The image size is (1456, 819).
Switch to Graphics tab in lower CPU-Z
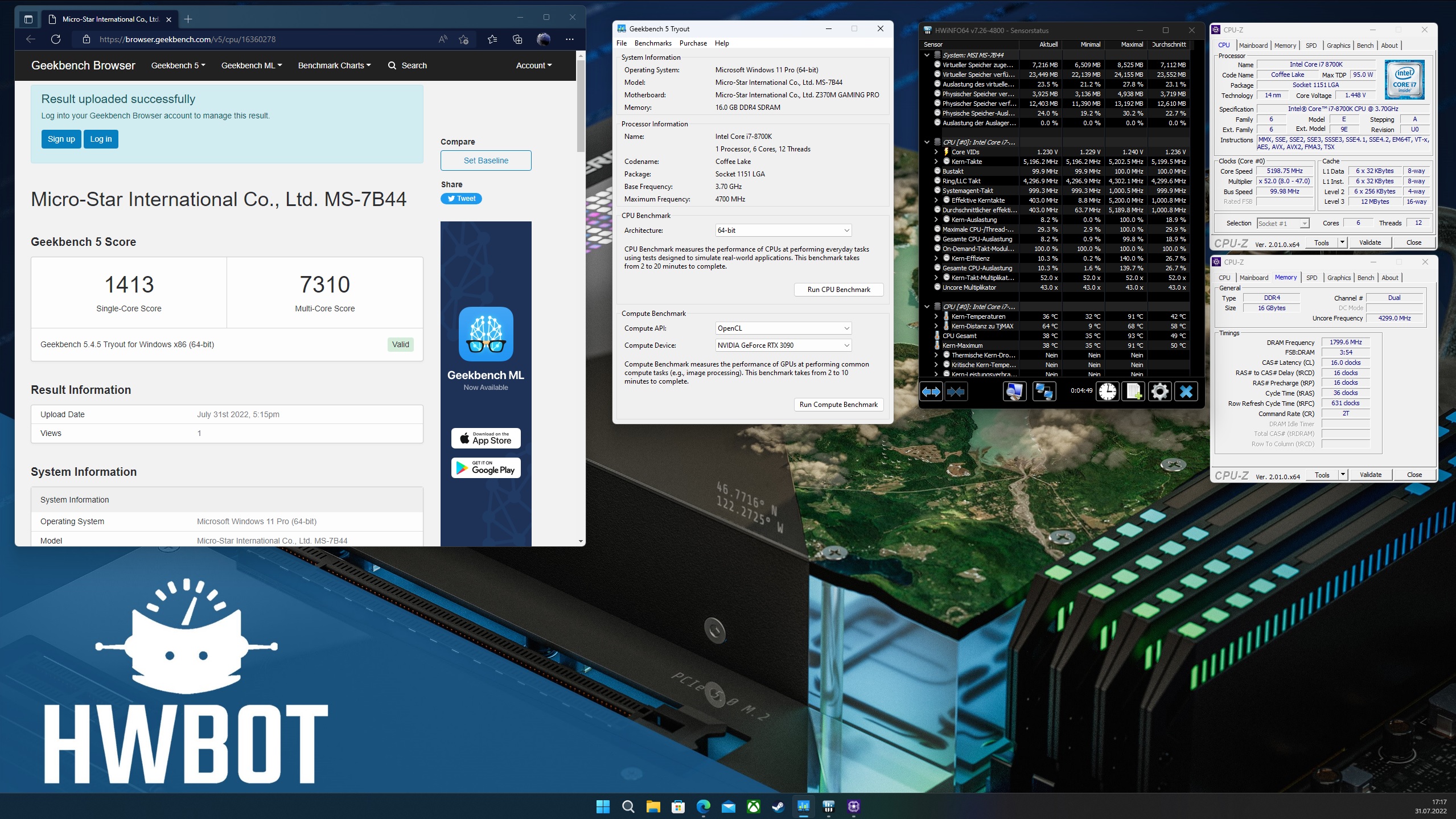pyautogui.click(x=1339, y=278)
